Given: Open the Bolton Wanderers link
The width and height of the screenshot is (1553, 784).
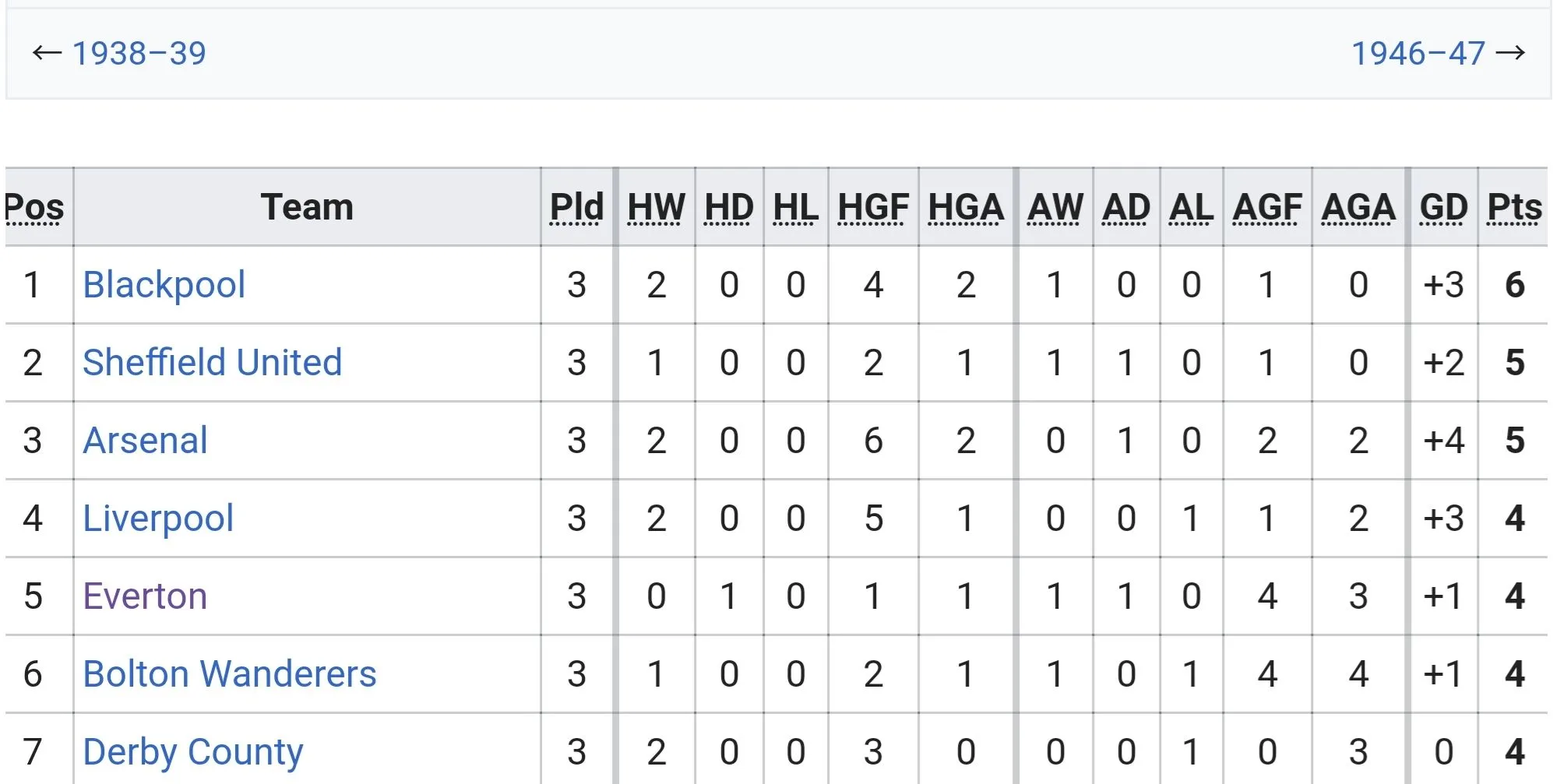Looking at the screenshot, I should 229,674.
